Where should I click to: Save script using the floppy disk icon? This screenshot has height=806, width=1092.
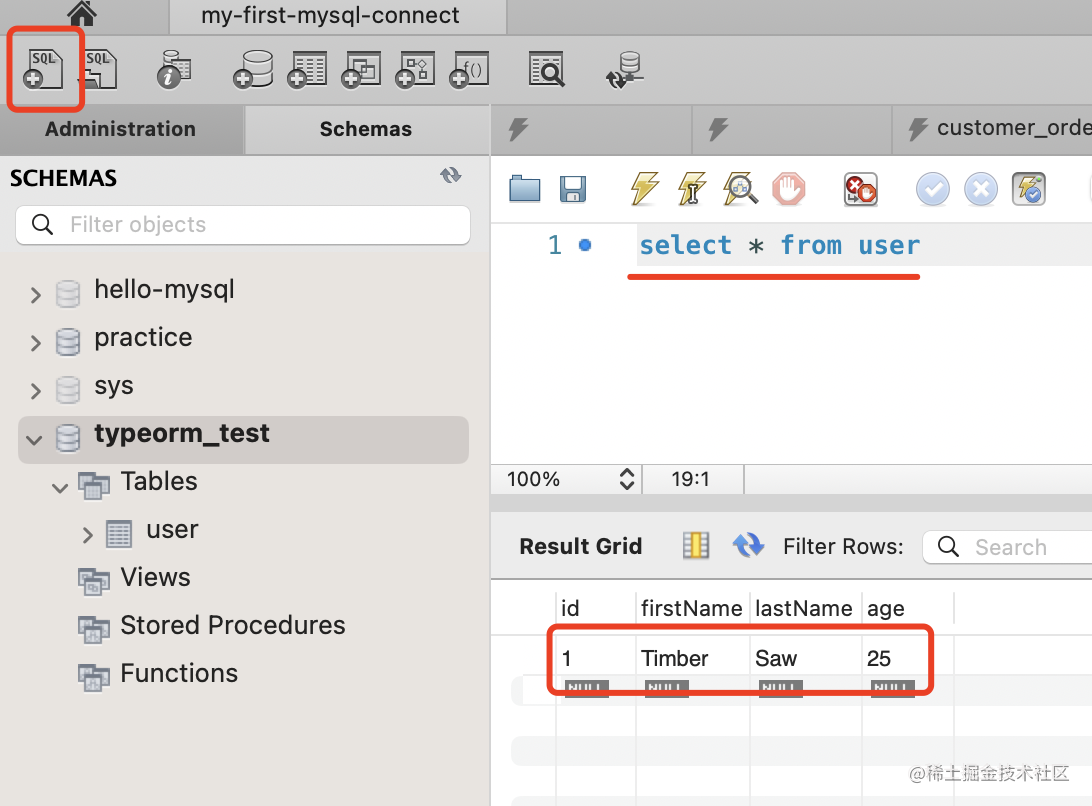coord(573,188)
